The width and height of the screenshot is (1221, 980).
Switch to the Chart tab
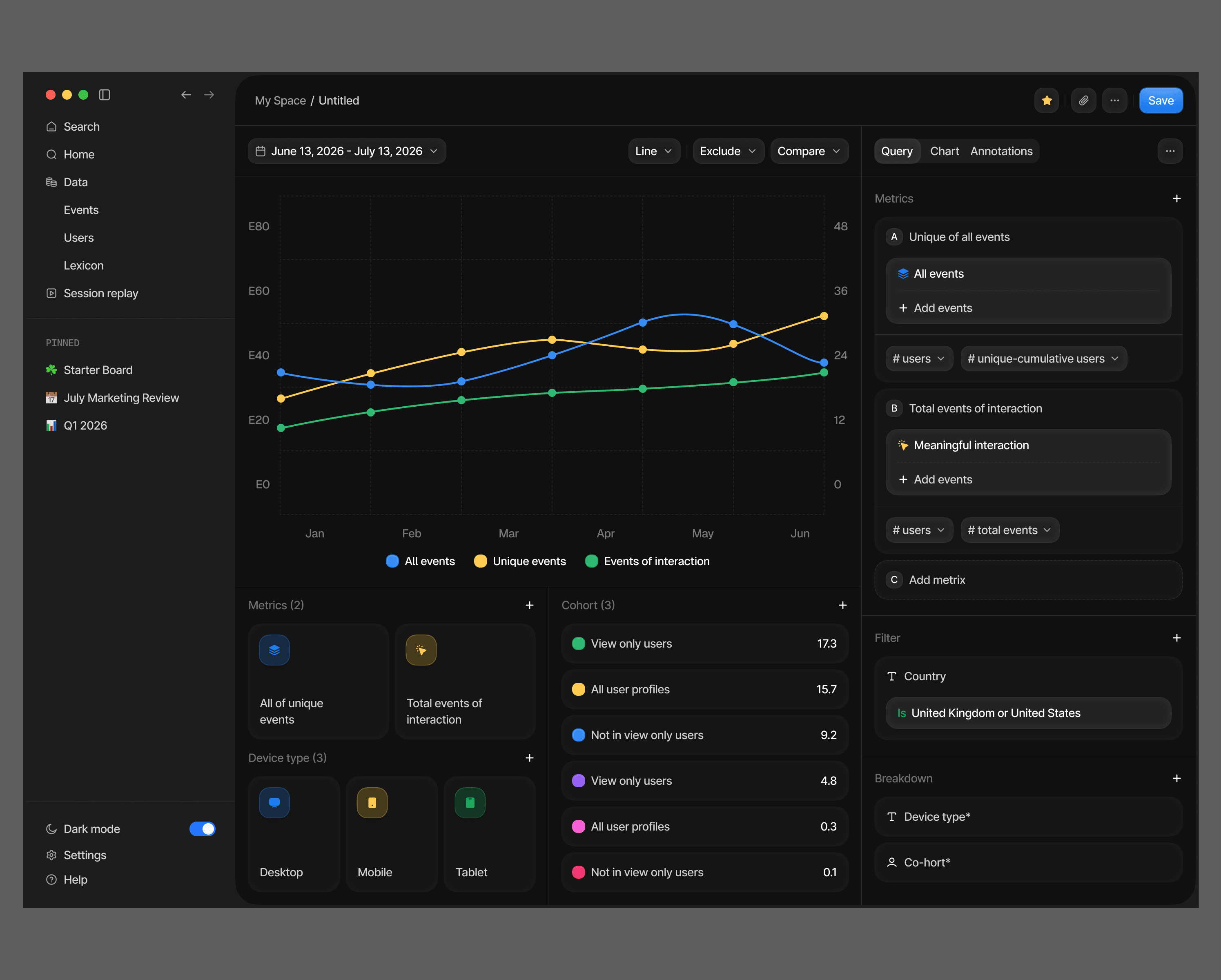tap(944, 151)
